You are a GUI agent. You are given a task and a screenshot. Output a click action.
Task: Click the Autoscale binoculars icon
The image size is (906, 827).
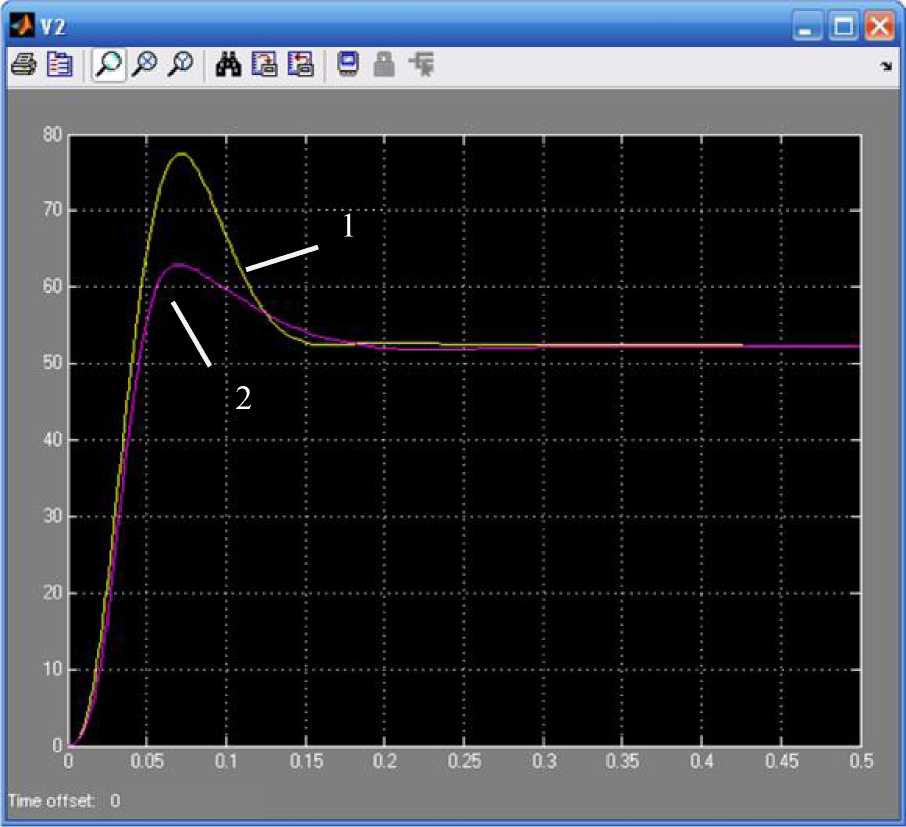(228, 64)
